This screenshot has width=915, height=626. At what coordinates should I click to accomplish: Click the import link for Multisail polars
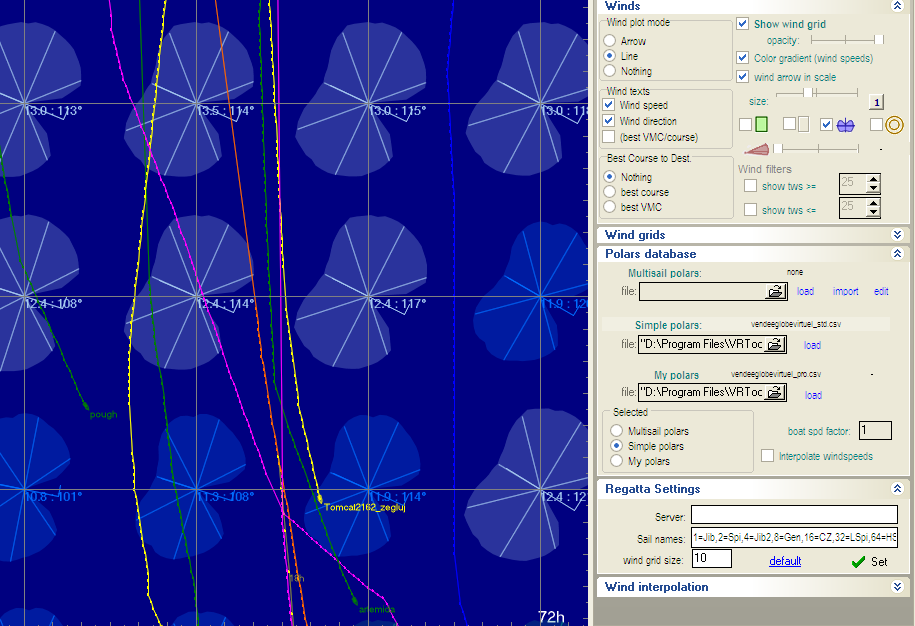click(846, 292)
